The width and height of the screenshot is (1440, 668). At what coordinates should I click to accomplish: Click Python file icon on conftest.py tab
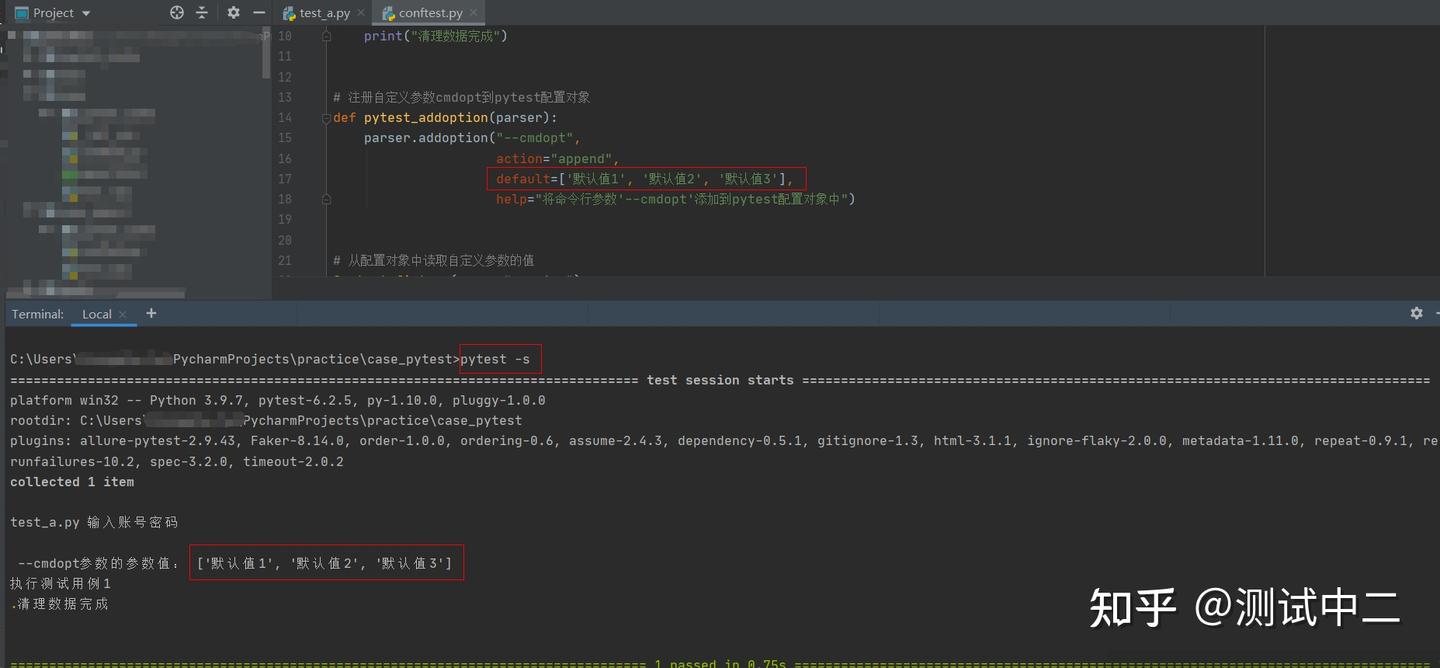pyautogui.click(x=388, y=13)
